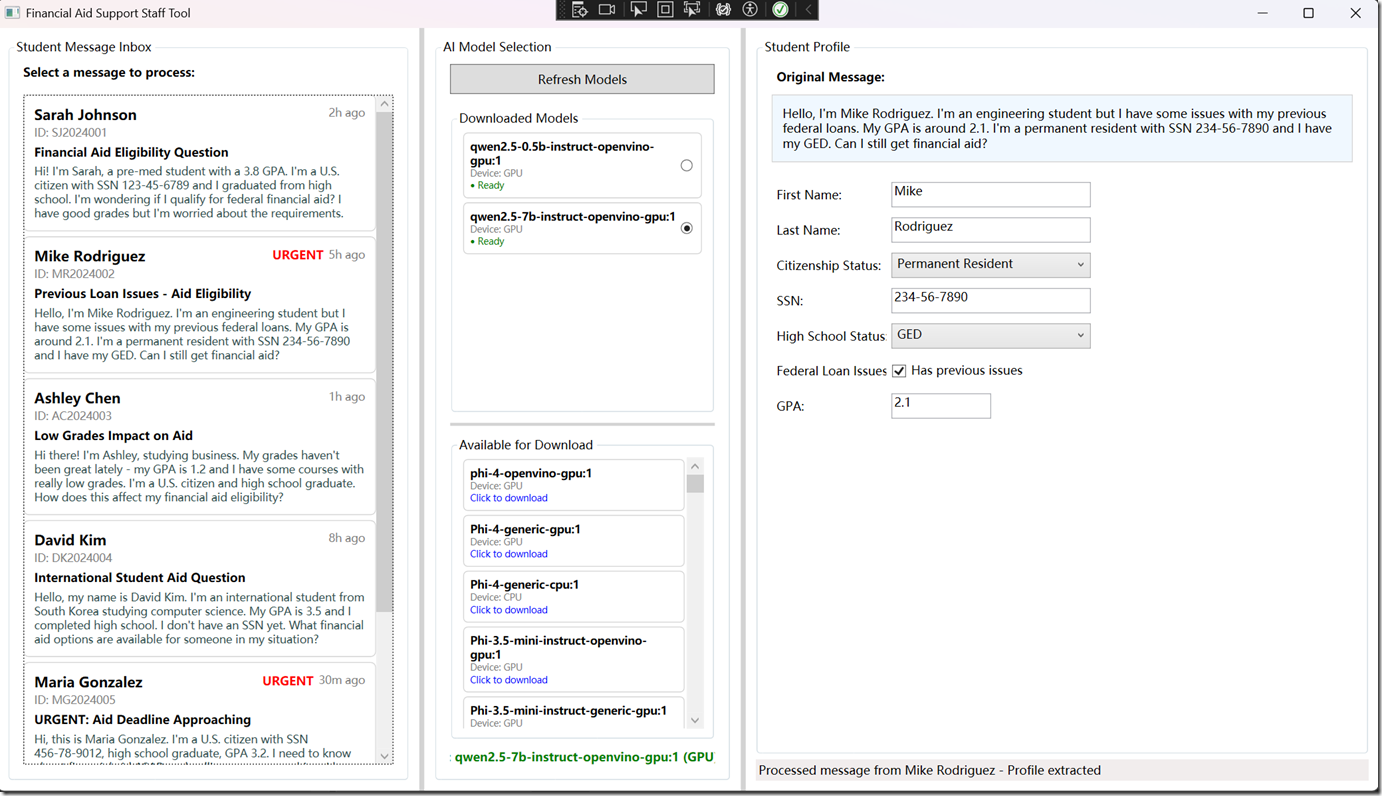The image size is (1382, 796).
Task: Toggle Track Focused Element icon
Action: point(692,10)
